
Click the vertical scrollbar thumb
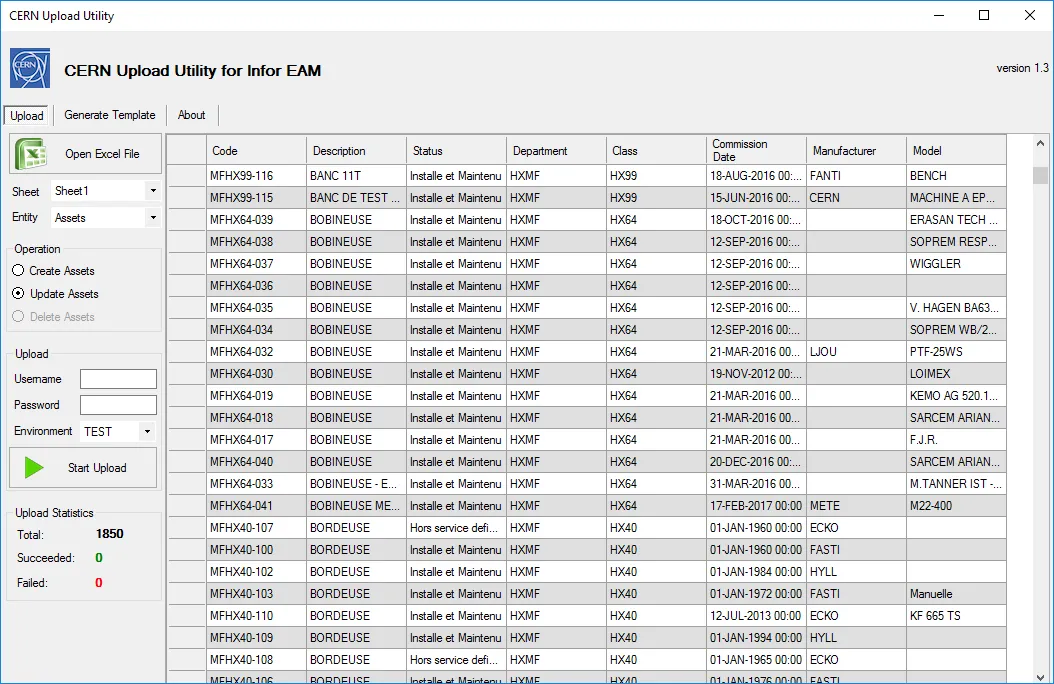coord(1041,175)
